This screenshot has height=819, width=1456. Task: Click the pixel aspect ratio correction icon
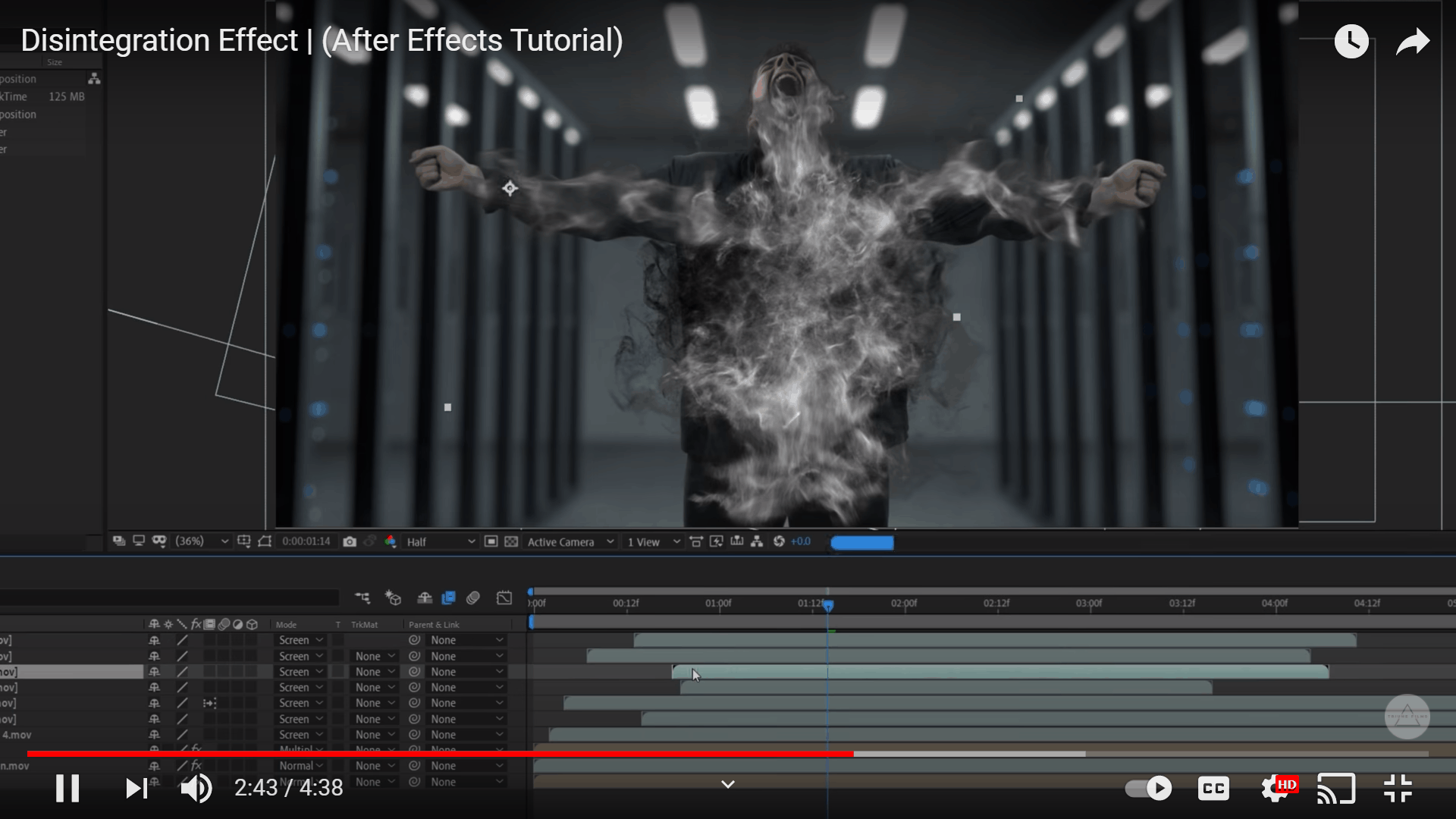click(696, 541)
